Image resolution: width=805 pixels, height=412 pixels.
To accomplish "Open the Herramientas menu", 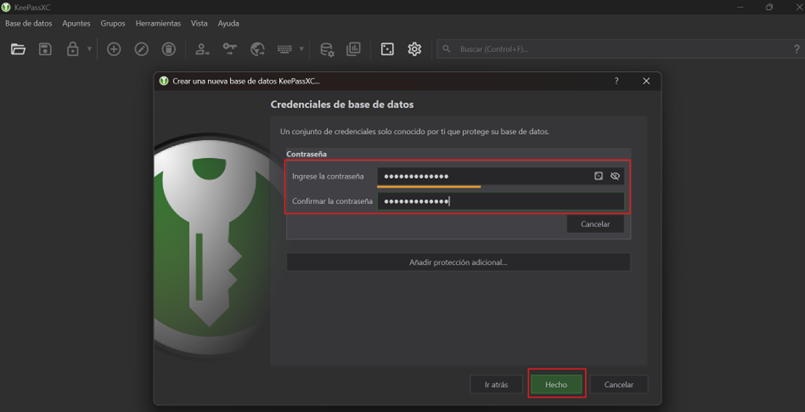I will click(x=158, y=24).
